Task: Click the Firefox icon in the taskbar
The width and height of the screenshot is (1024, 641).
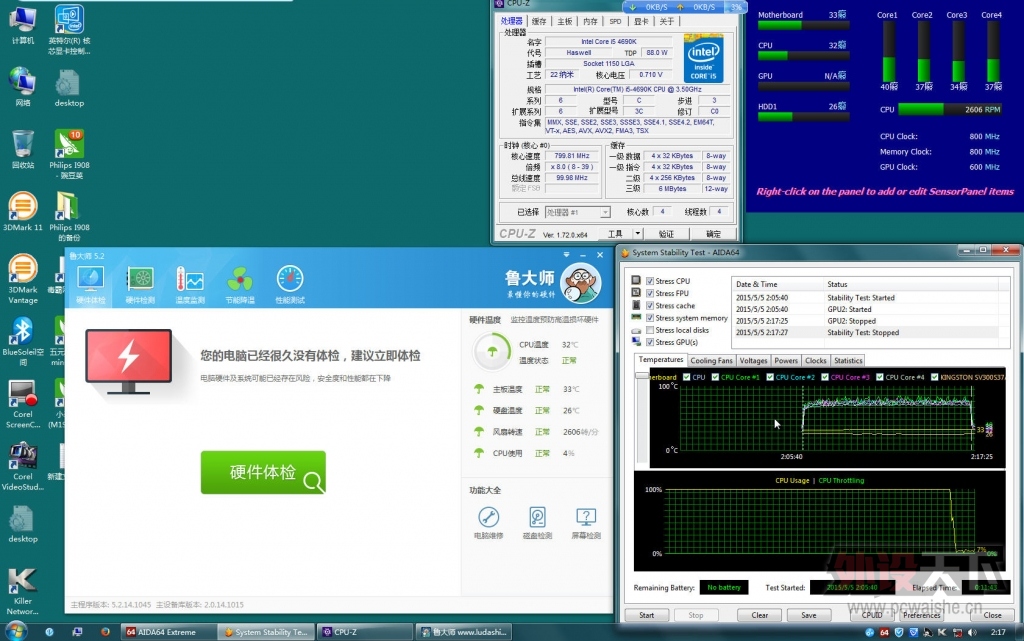Action: tap(105, 632)
